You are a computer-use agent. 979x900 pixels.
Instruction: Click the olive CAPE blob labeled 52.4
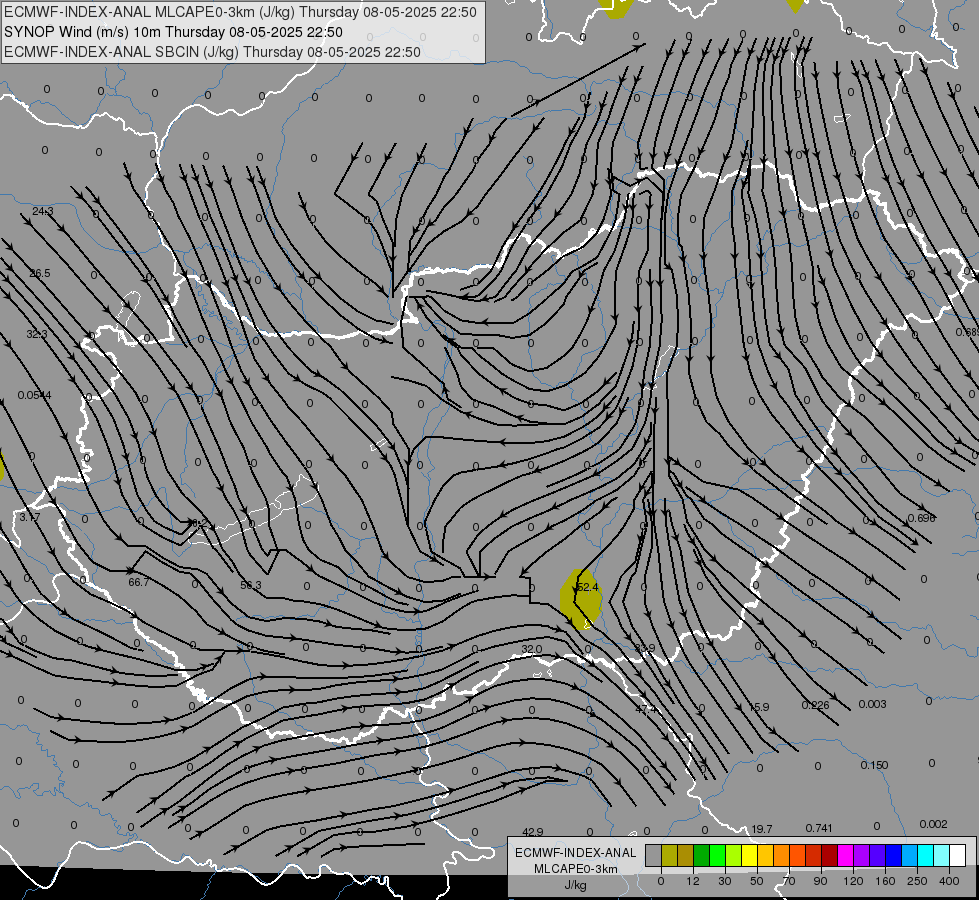coord(581,600)
